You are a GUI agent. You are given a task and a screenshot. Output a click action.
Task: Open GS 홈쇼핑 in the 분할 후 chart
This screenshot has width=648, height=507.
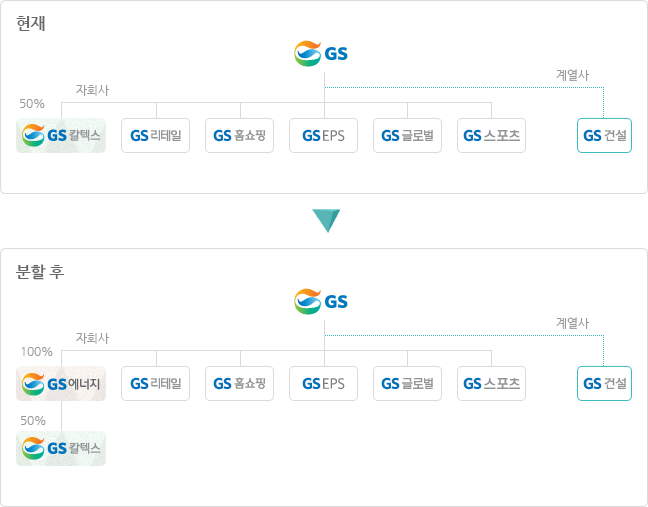(x=240, y=383)
